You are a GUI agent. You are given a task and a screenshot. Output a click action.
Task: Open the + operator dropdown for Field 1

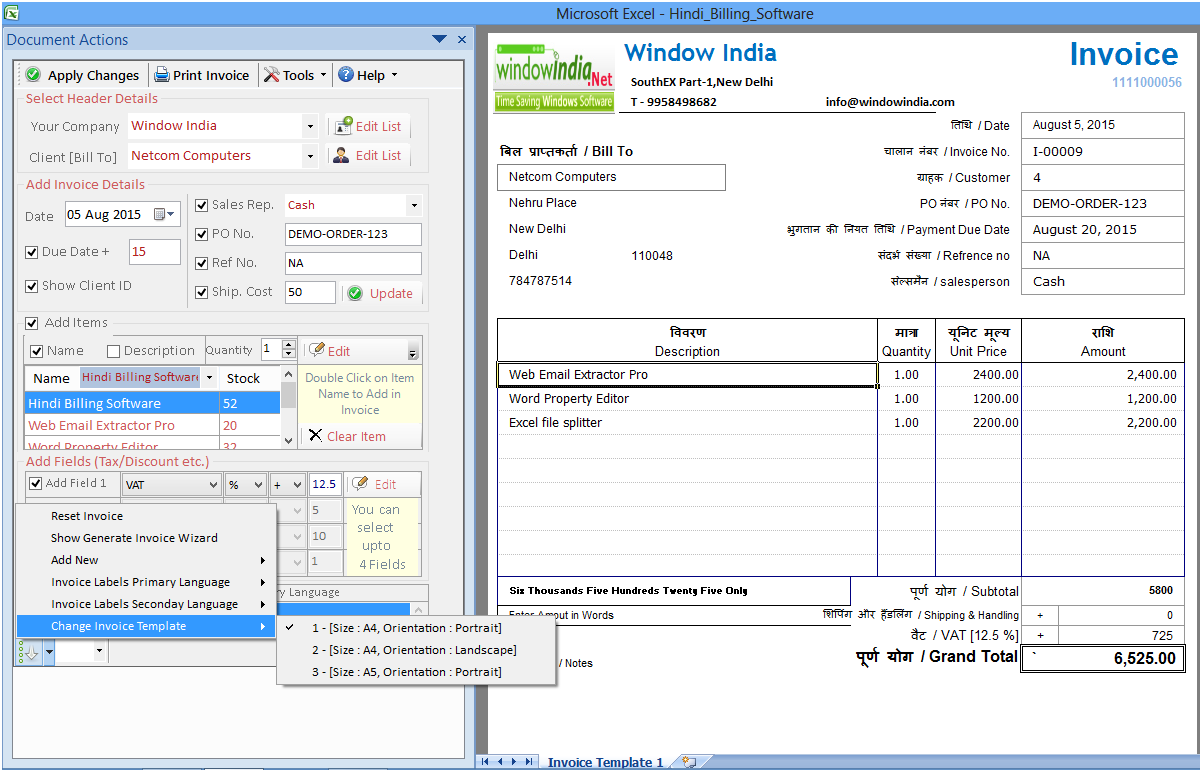pos(297,485)
